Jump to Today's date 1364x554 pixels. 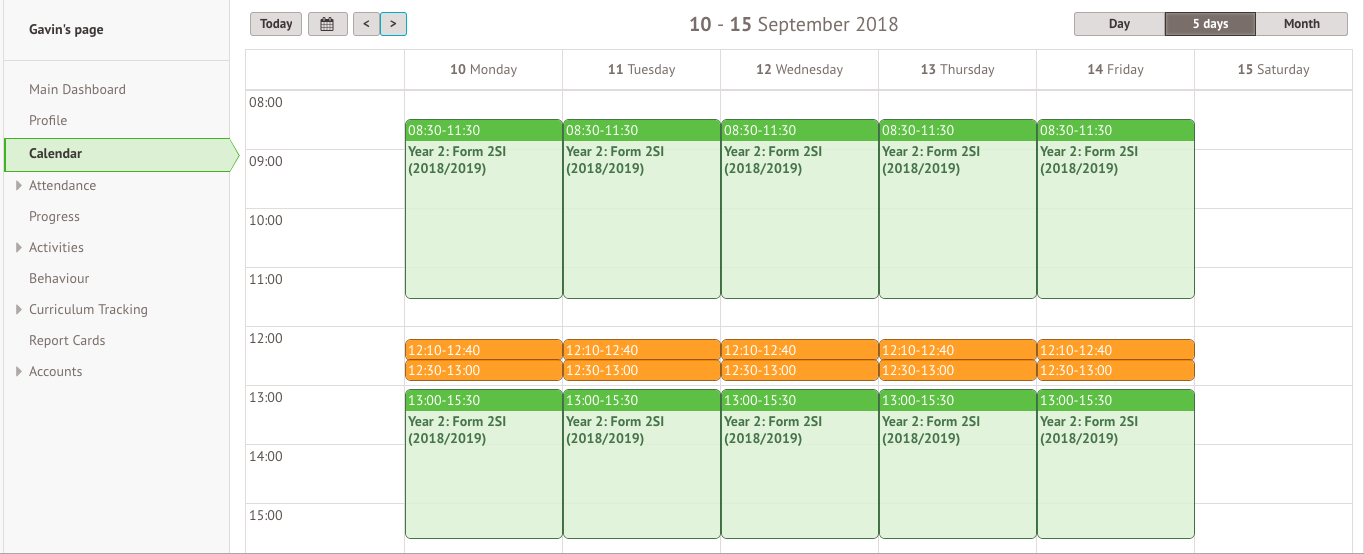click(x=277, y=24)
